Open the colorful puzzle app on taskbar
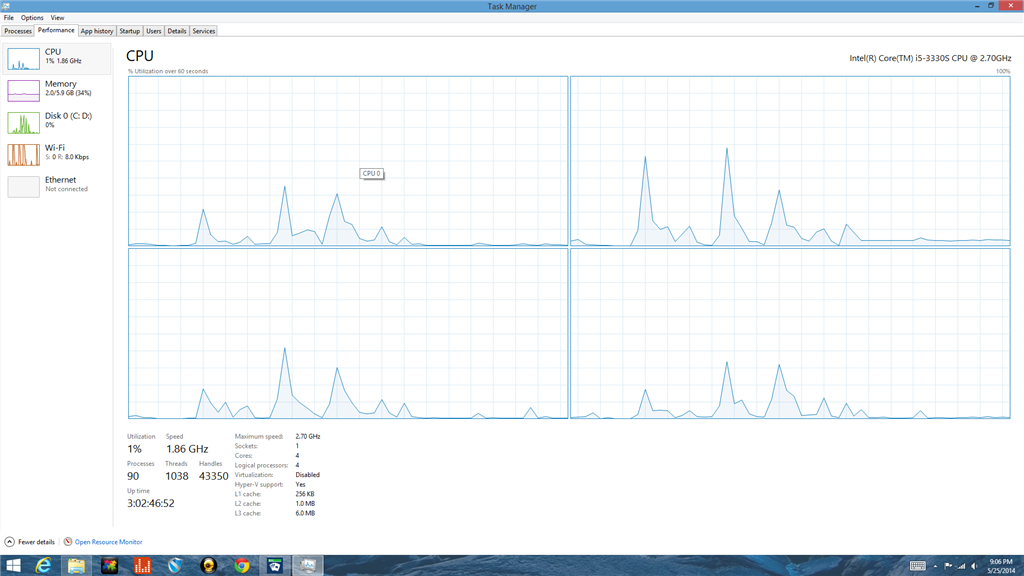 click(x=110, y=566)
